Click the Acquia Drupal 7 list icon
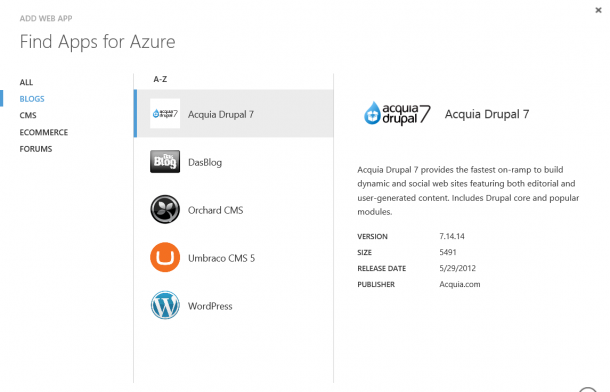The width and height of the screenshot is (610, 392). click(x=165, y=114)
